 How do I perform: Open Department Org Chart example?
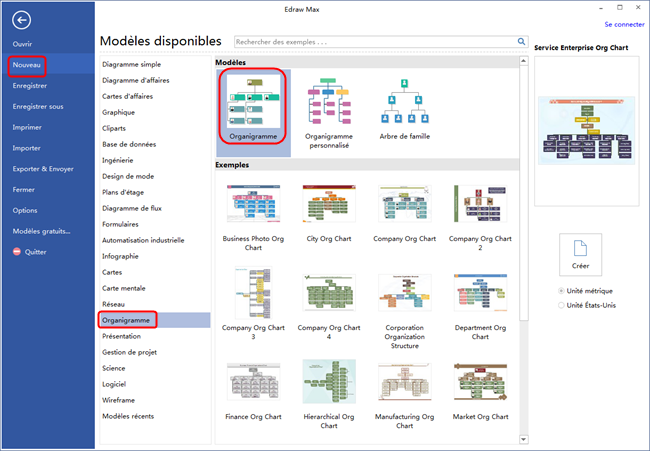click(480, 293)
